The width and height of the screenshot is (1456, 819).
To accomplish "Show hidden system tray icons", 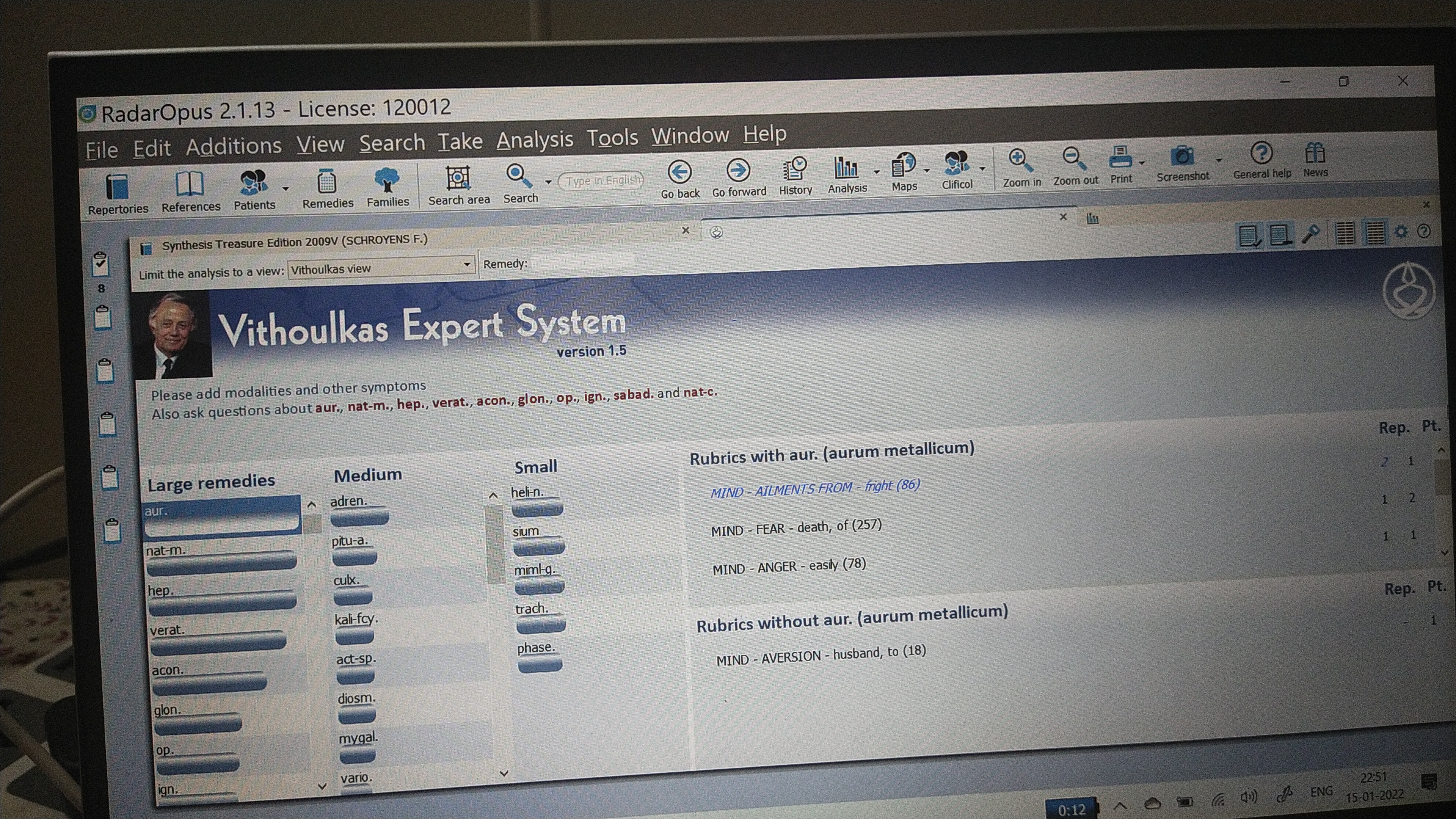I will (x=1120, y=806).
